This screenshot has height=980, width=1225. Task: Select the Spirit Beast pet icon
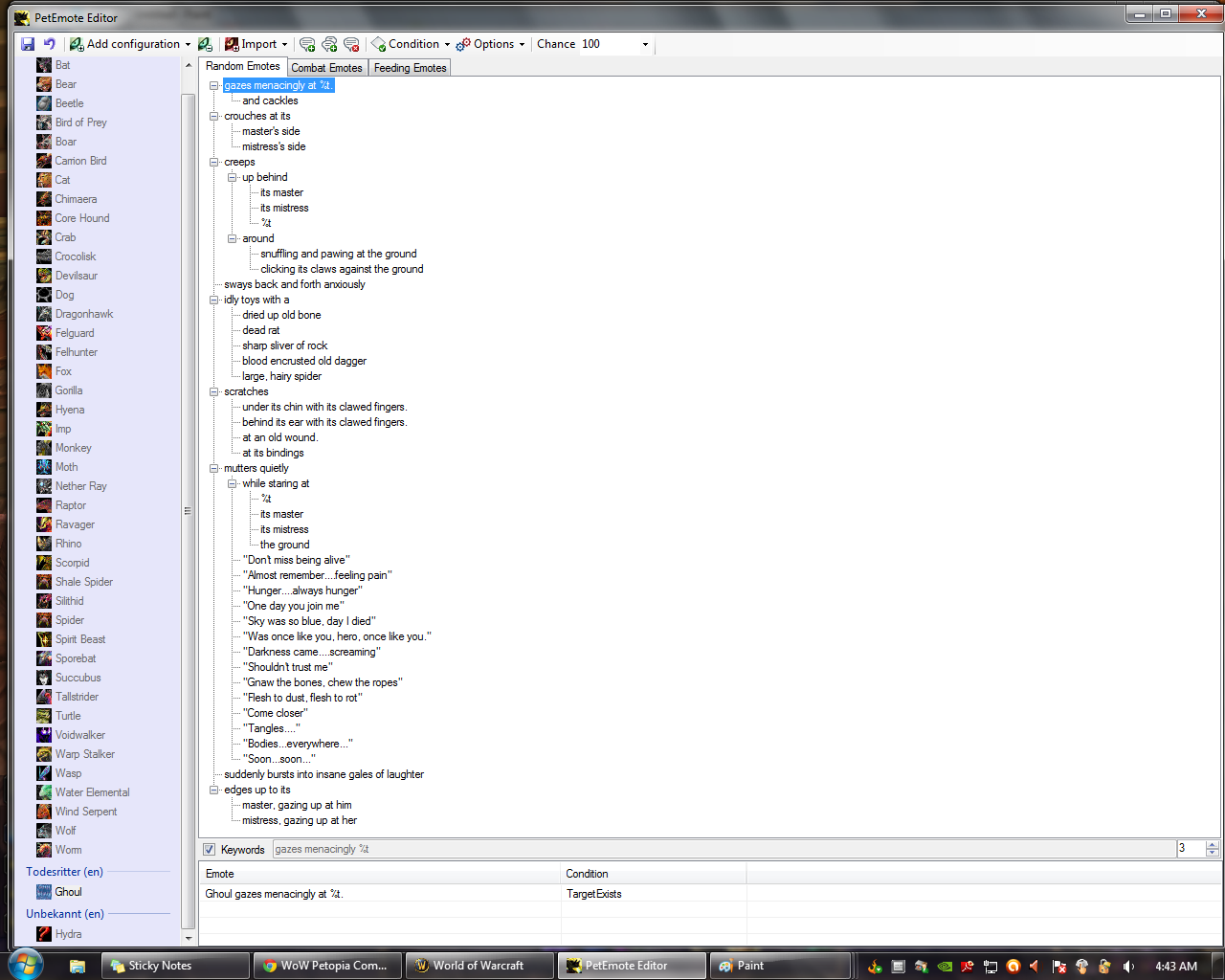tap(44, 639)
